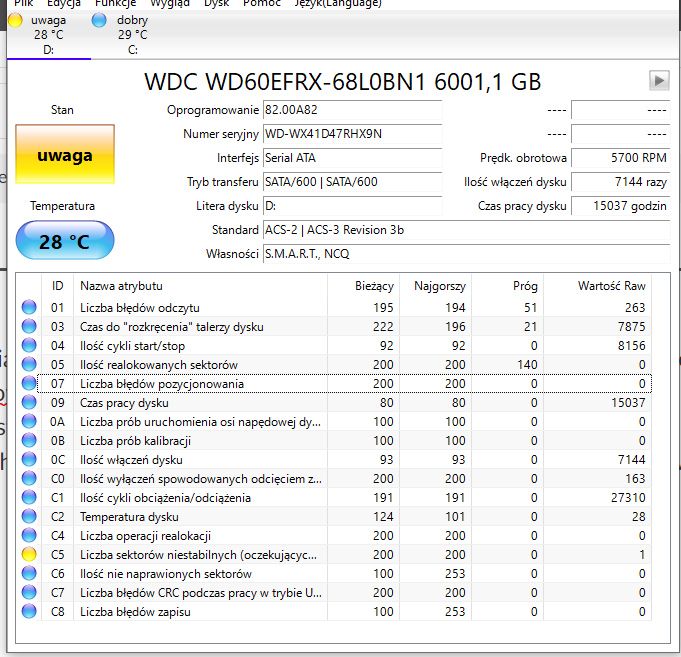Select row Liczba błędów pozycjonowania
The width and height of the screenshot is (681, 657).
coord(334,383)
